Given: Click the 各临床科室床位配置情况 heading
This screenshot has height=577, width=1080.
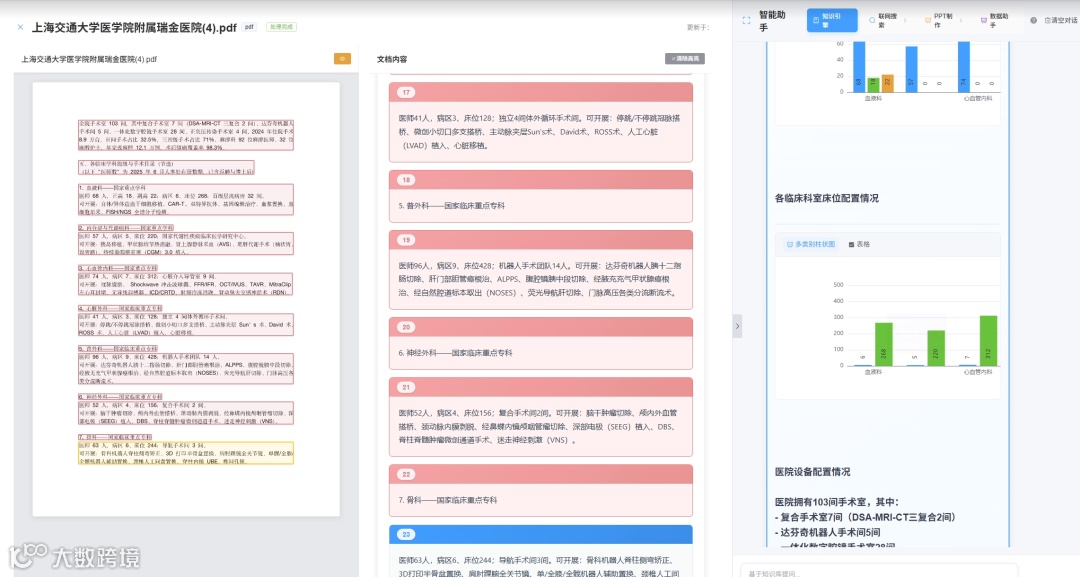Looking at the screenshot, I should [x=827, y=198].
